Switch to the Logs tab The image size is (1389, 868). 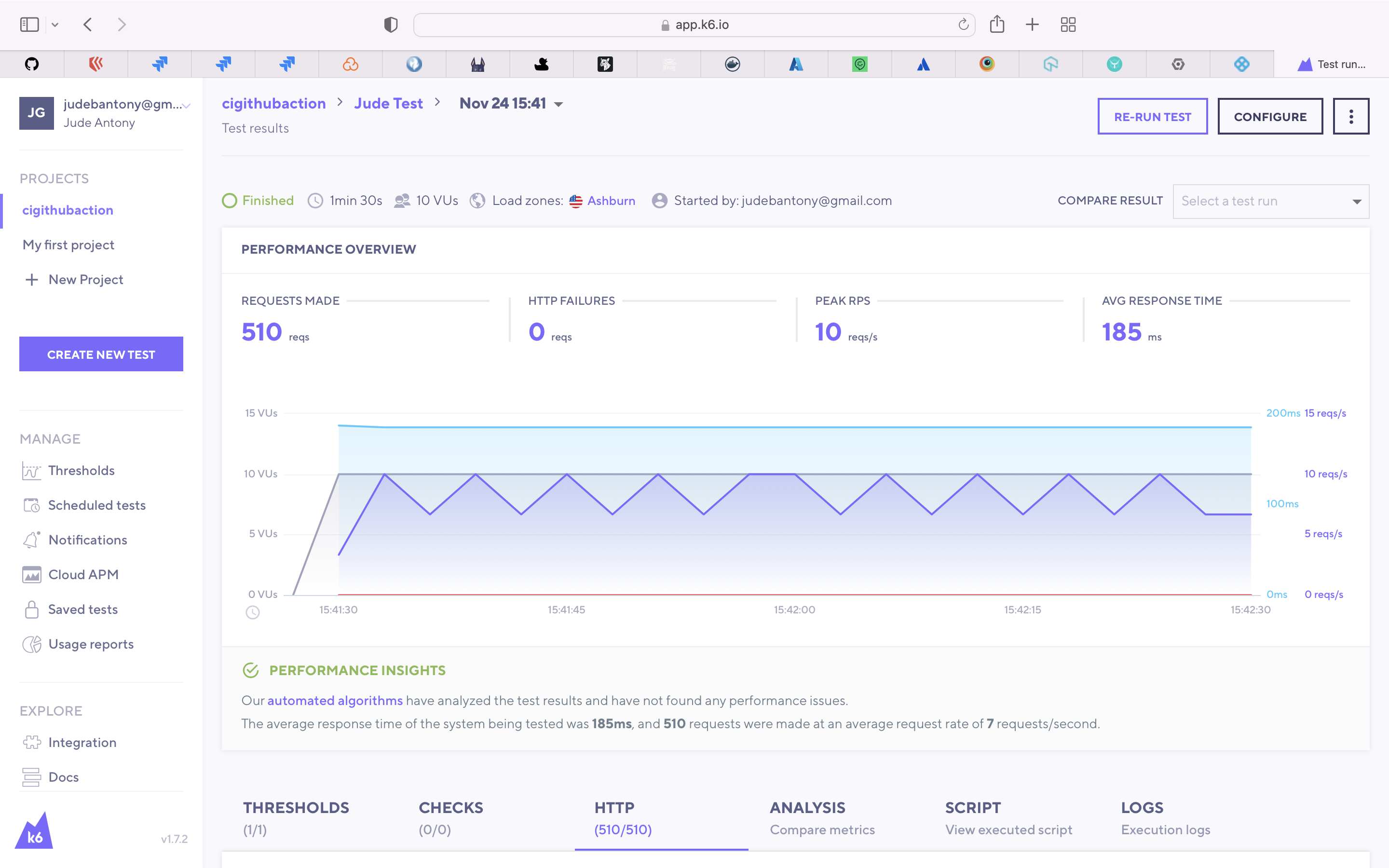(1165, 817)
